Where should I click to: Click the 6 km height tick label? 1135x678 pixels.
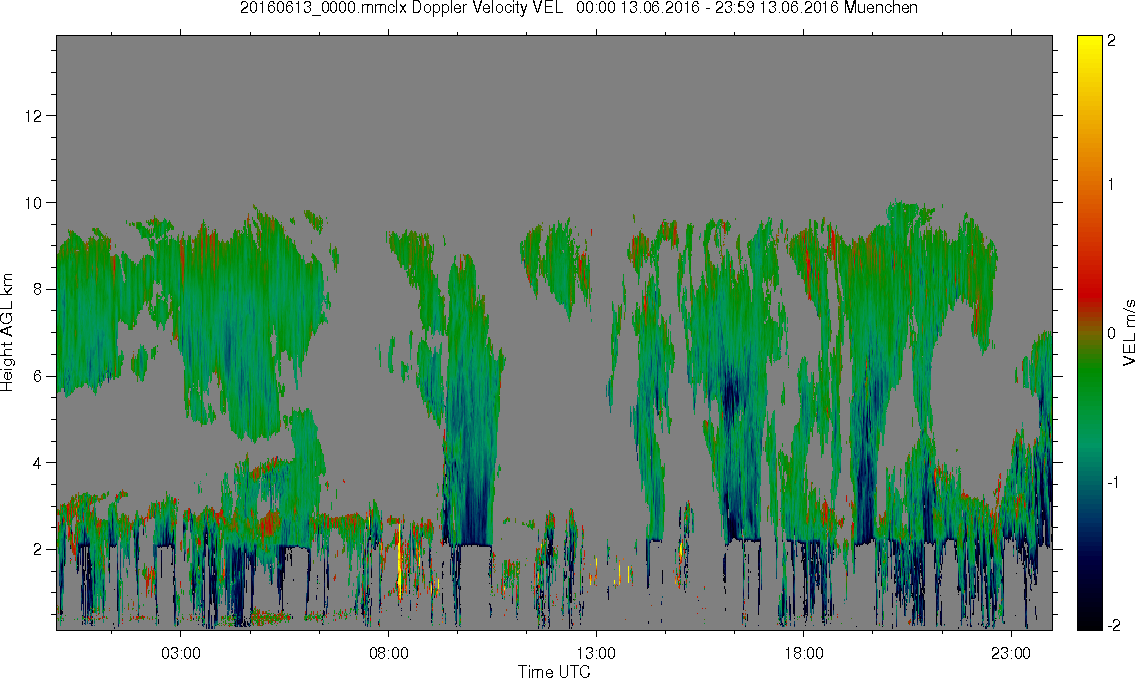(x=38, y=376)
